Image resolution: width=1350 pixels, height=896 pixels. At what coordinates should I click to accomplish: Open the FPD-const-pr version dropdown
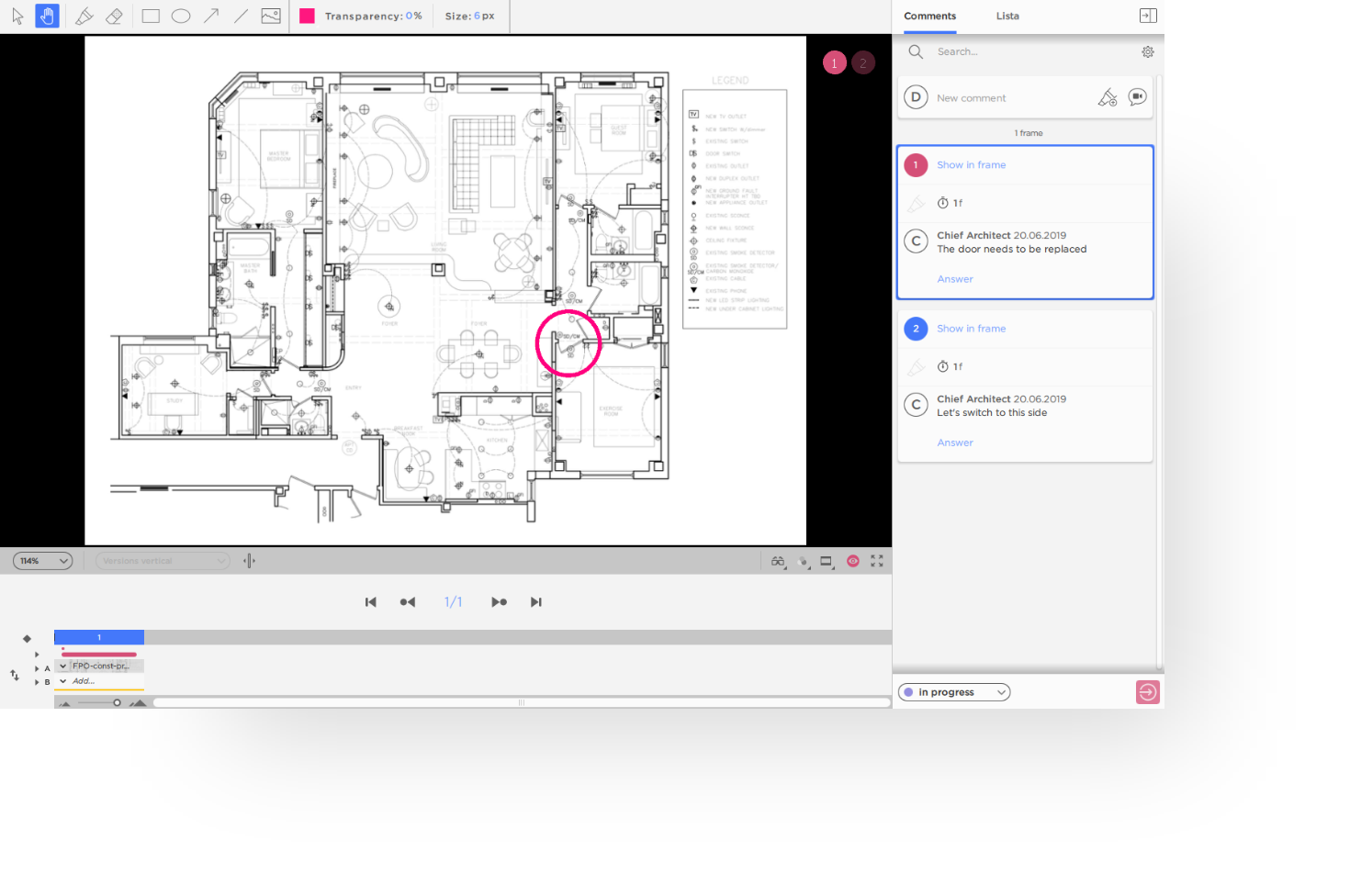[x=99, y=666]
